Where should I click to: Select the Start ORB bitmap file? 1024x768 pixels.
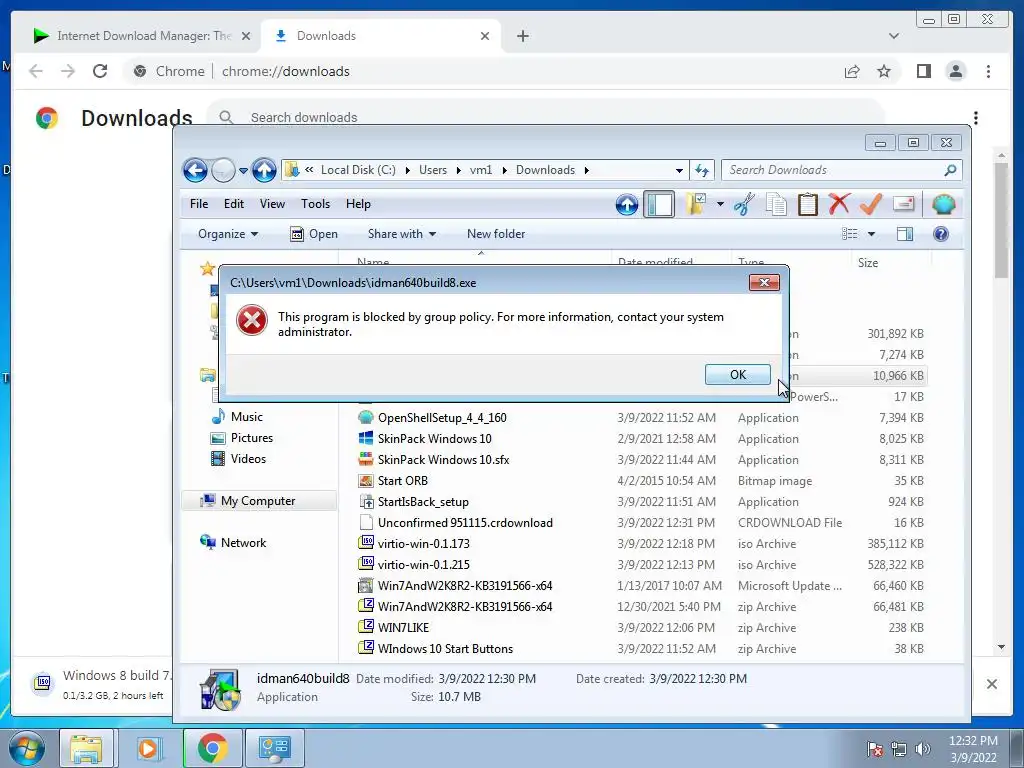(x=402, y=481)
